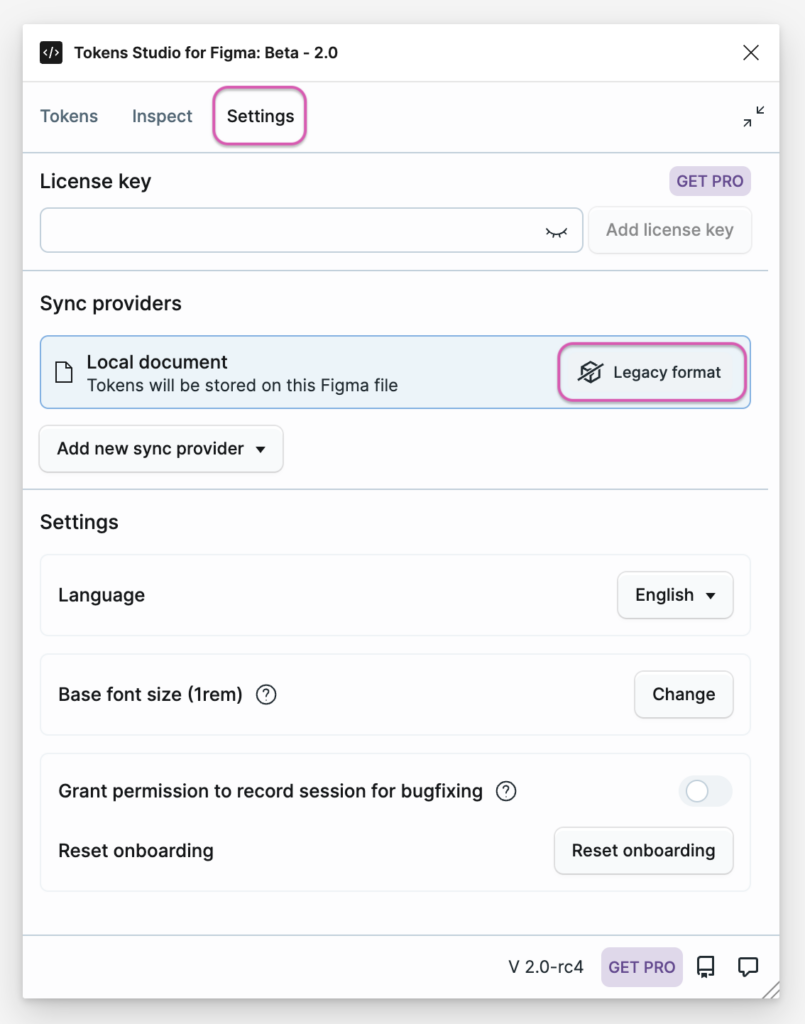
Task: Click the Tokens Studio code logo icon
Action: [51, 53]
